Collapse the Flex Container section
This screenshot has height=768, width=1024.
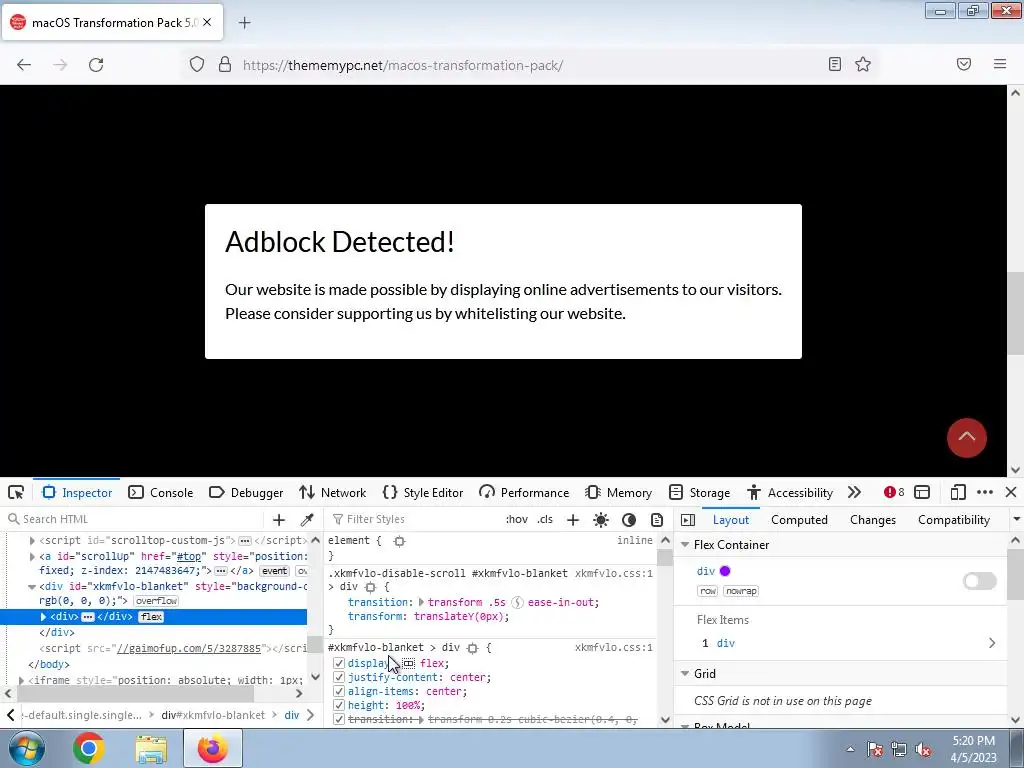point(685,545)
